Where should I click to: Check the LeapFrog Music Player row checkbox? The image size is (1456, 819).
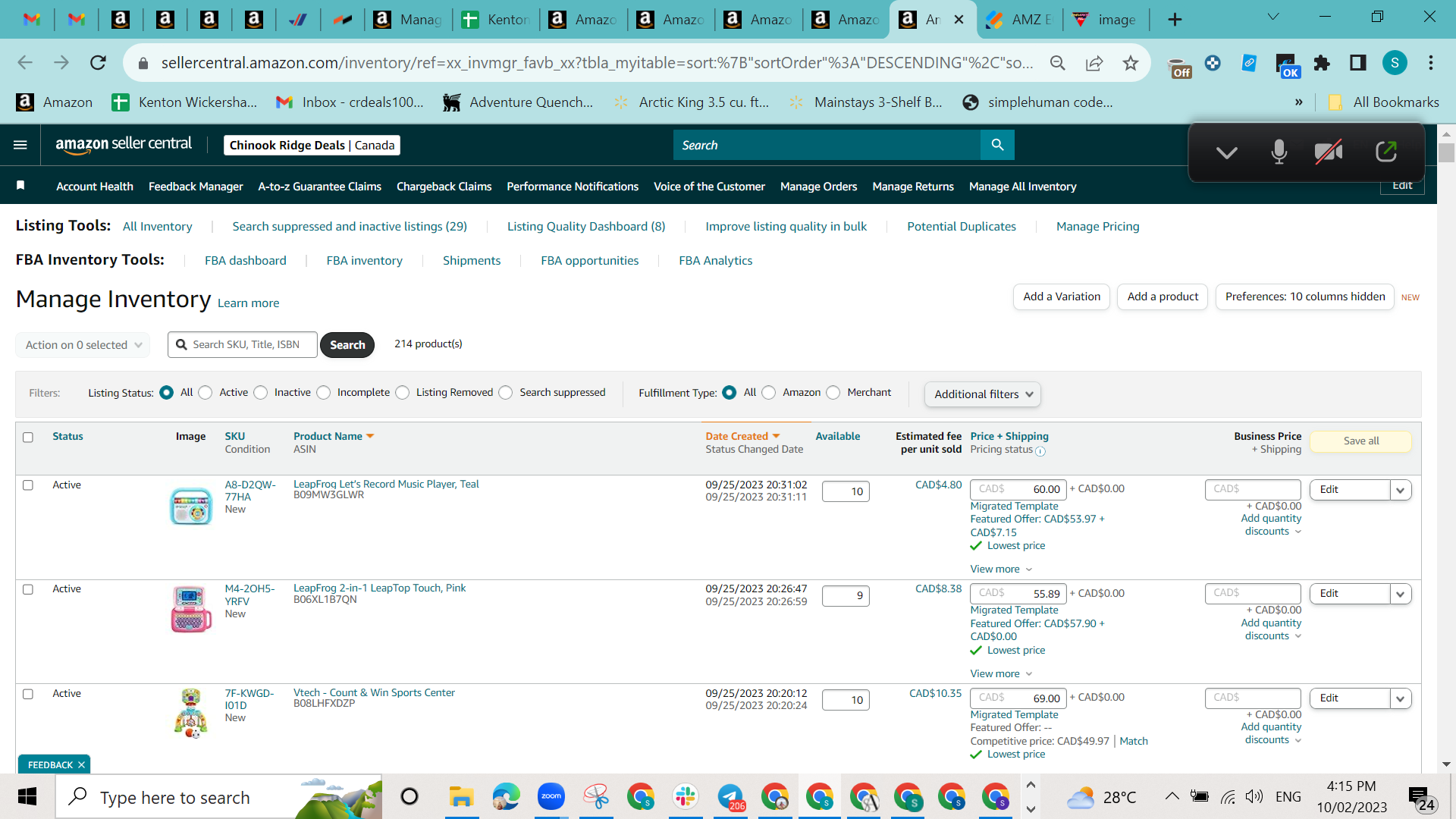[28, 485]
